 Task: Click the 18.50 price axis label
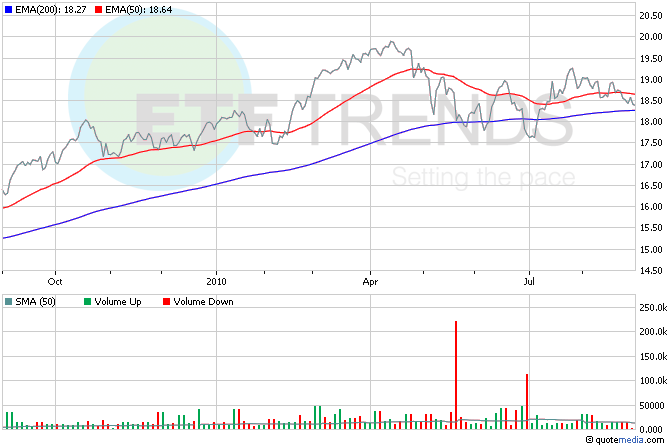[651, 101]
